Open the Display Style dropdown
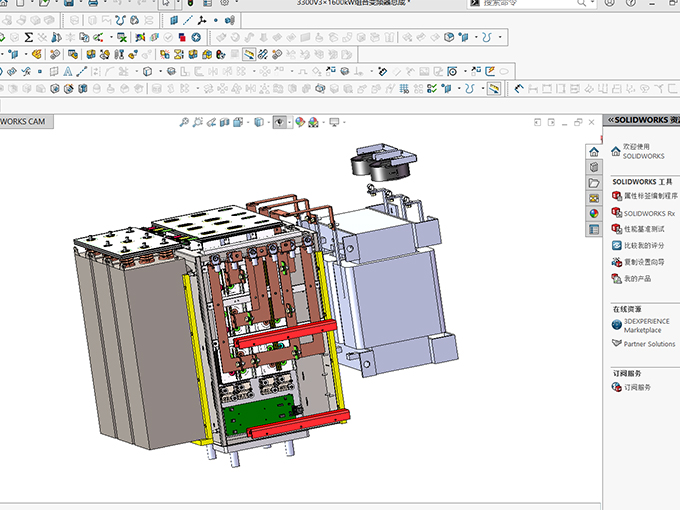This screenshot has height=510, width=680. pos(260,123)
